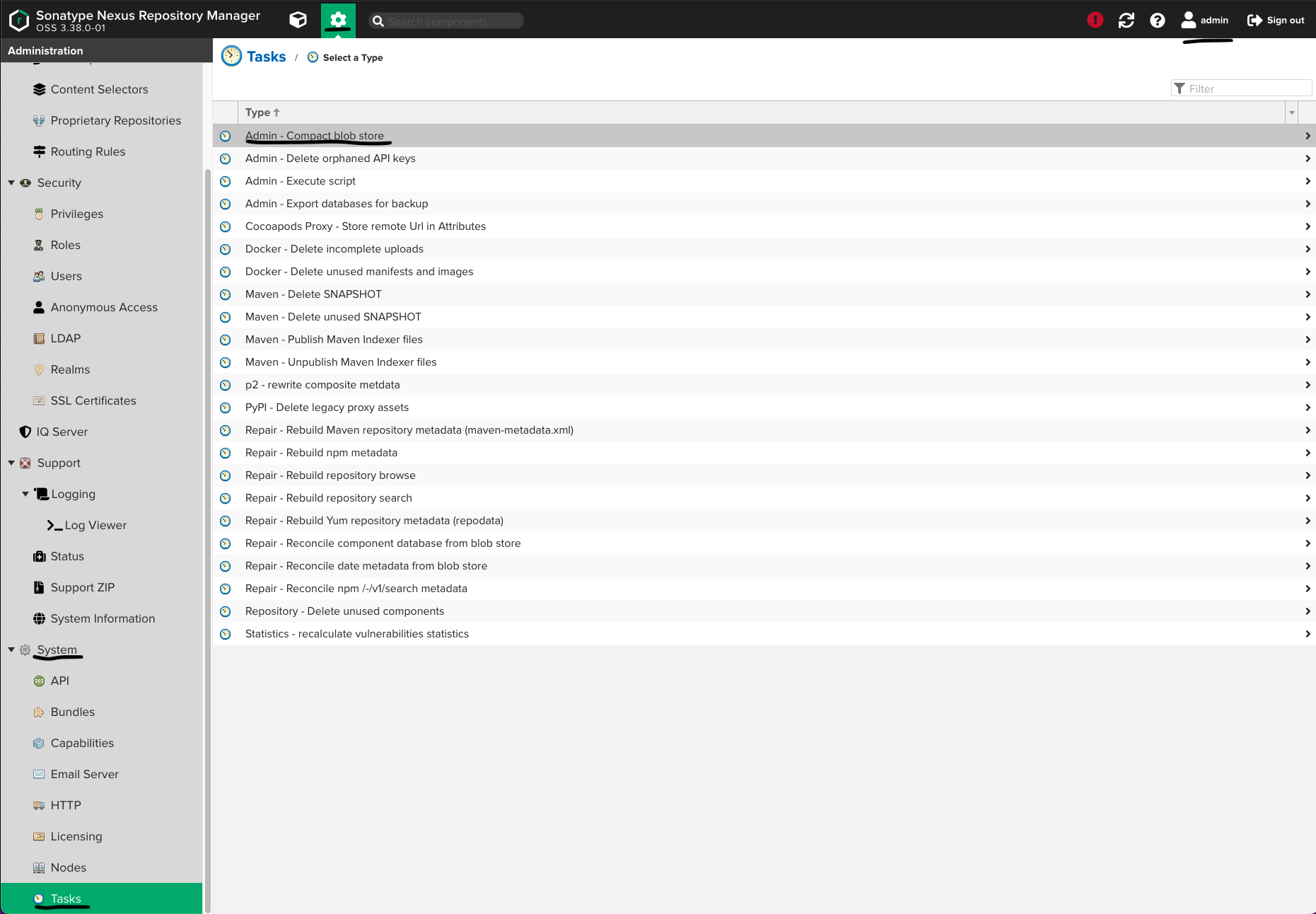1316x914 pixels.
Task: Select Admin - Export databases for backup
Action: point(764,204)
